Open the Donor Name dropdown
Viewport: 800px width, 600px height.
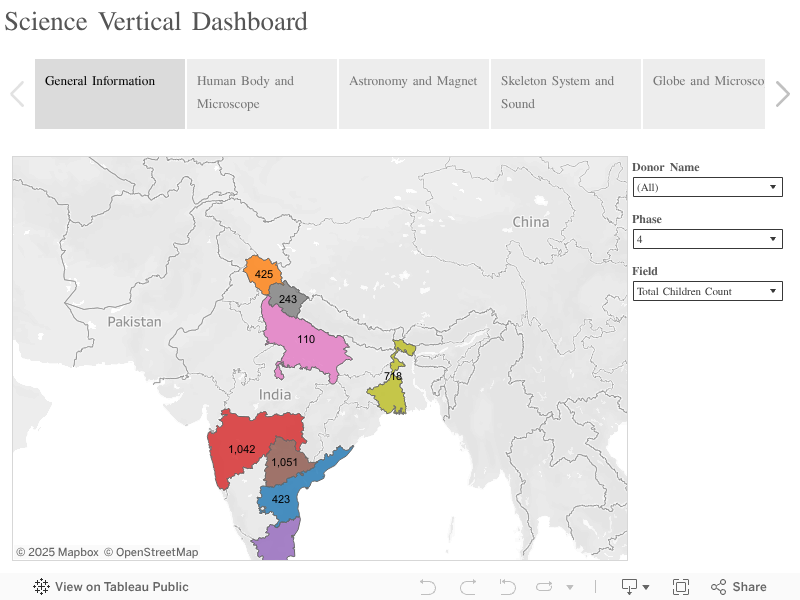click(707, 187)
